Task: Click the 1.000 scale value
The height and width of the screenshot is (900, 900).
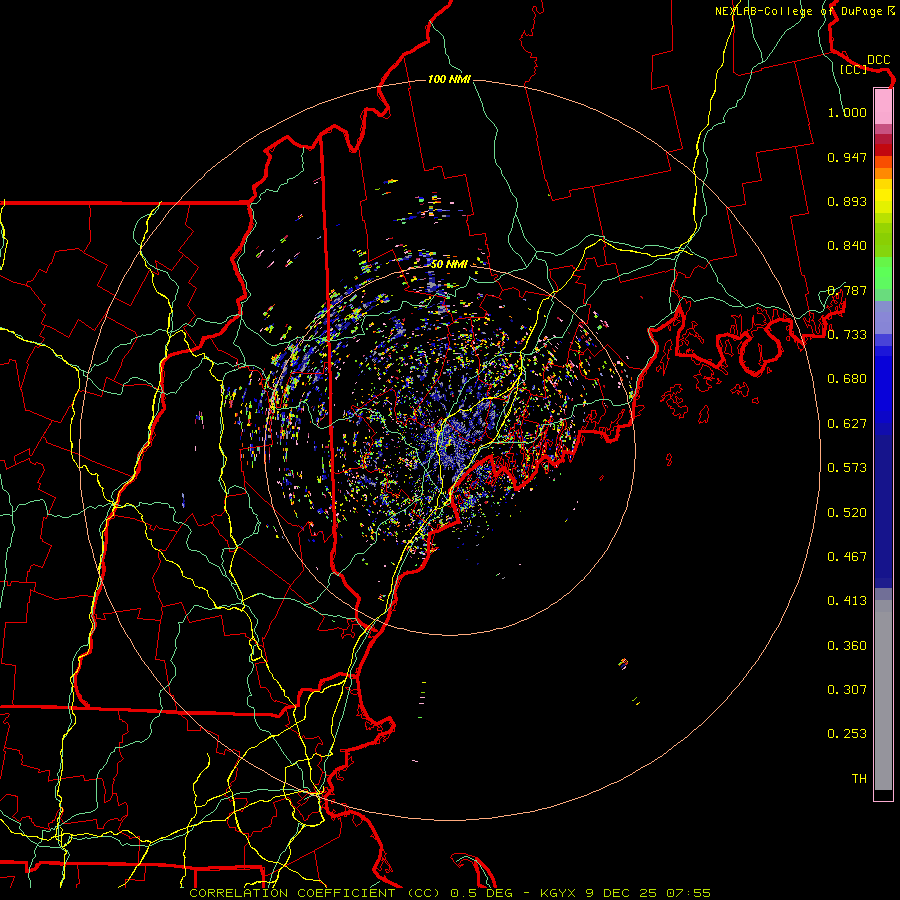Action: click(x=847, y=112)
